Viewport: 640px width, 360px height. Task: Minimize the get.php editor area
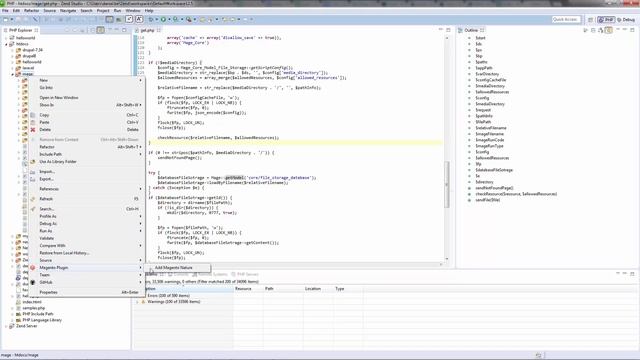[x=441, y=30]
